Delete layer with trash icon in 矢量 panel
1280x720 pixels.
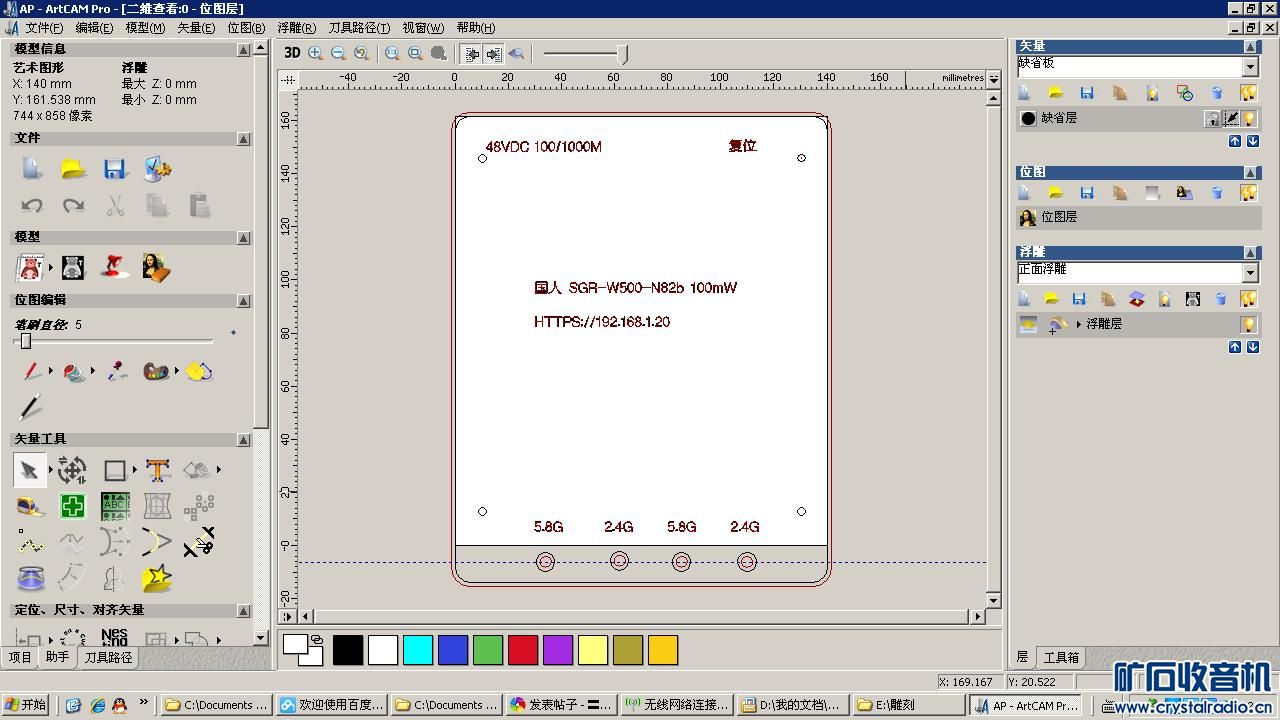(1217, 93)
